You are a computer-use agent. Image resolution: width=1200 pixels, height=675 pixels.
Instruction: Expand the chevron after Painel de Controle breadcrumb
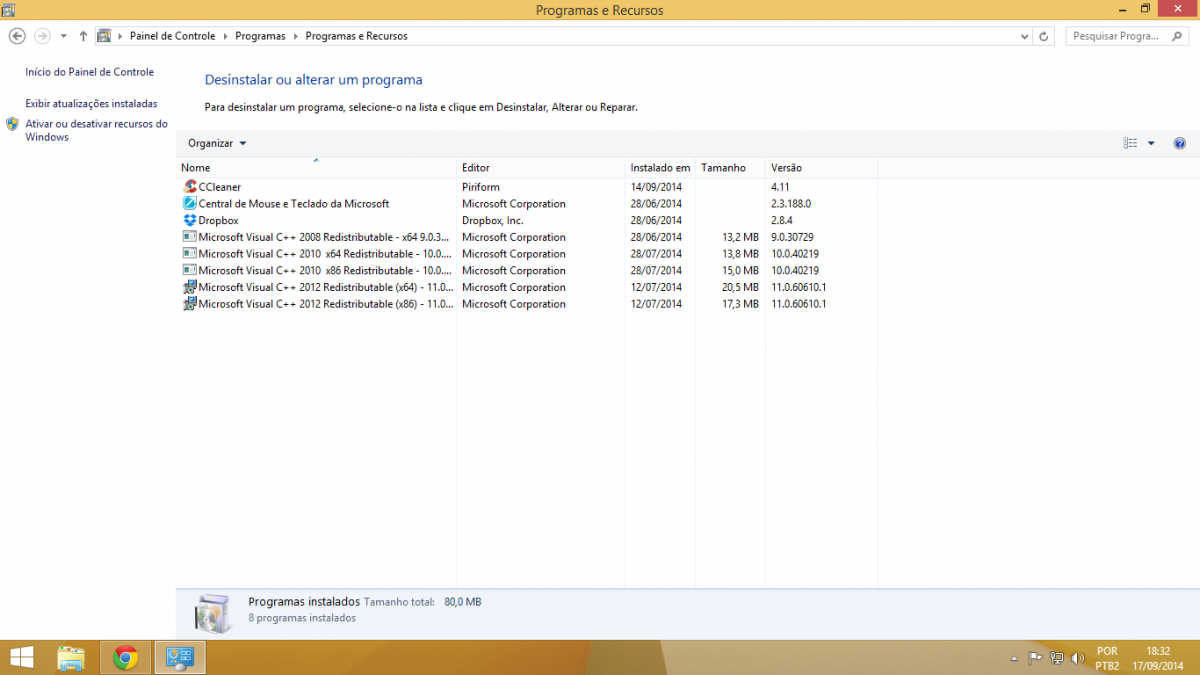[226, 36]
